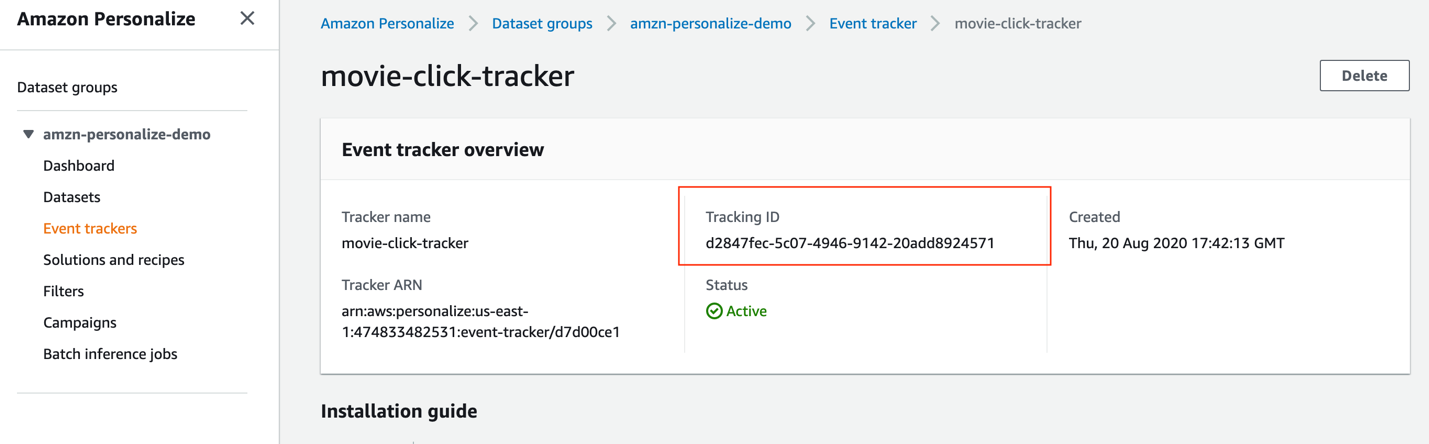This screenshot has width=1429, height=444.
Task: Delete the movie-click-tracker
Action: [1364, 76]
